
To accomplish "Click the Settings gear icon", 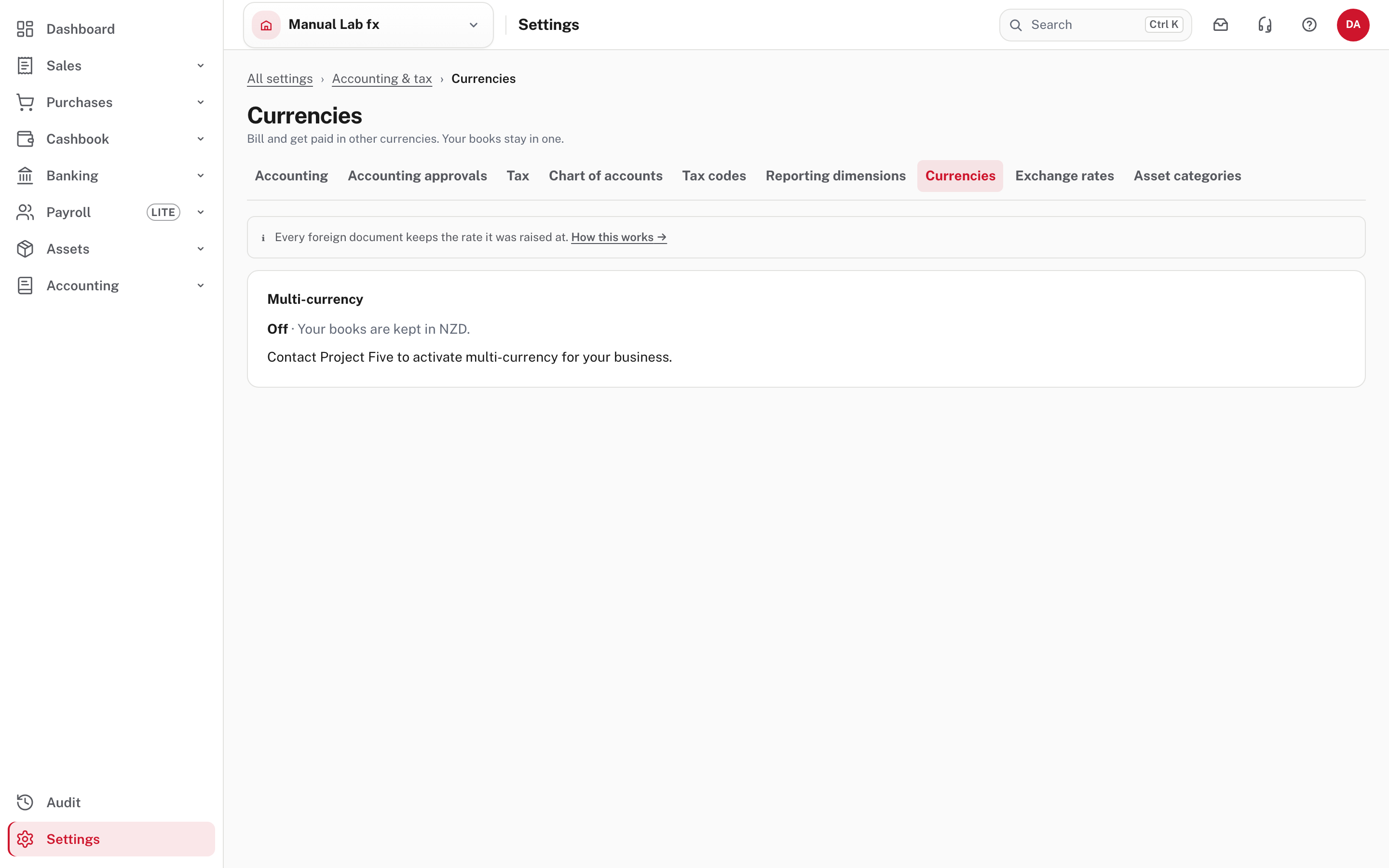I will click(25, 839).
